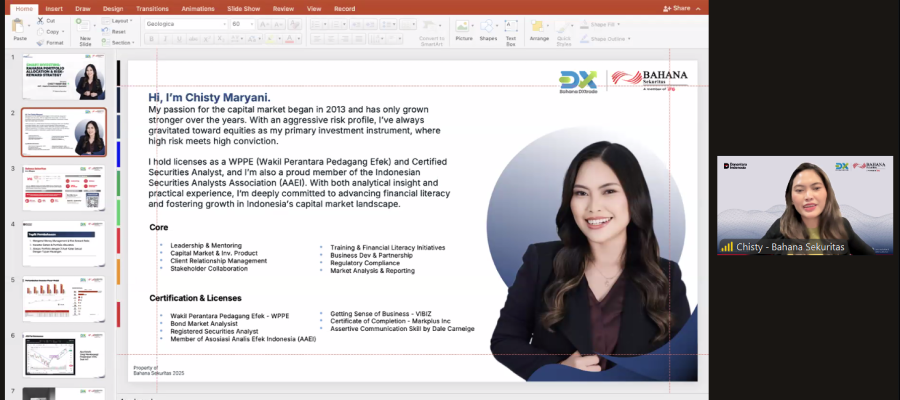Open the Layout dropdown

[x=118, y=21]
